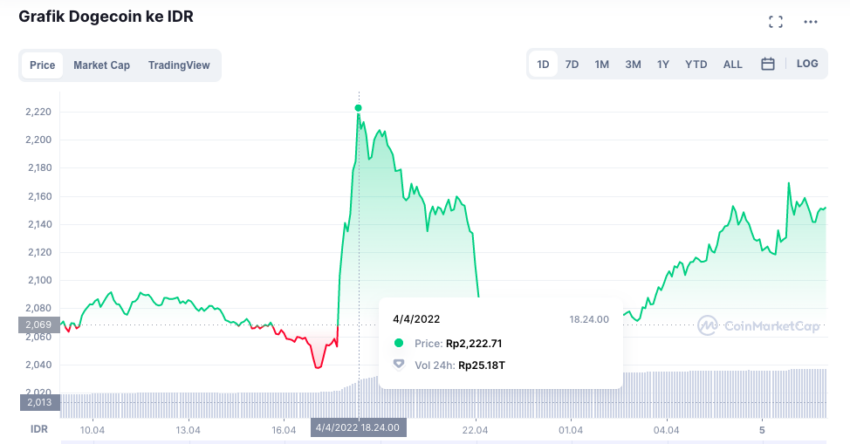Click the 2,069 opening price label
Viewport: 850px width, 444px height.
click(x=39, y=325)
